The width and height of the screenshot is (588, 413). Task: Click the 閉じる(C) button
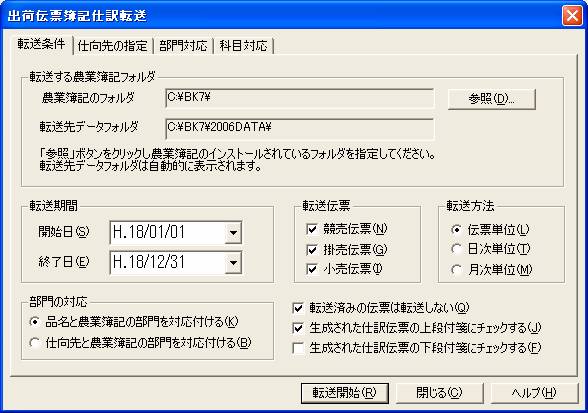click(x=439, y=393)
